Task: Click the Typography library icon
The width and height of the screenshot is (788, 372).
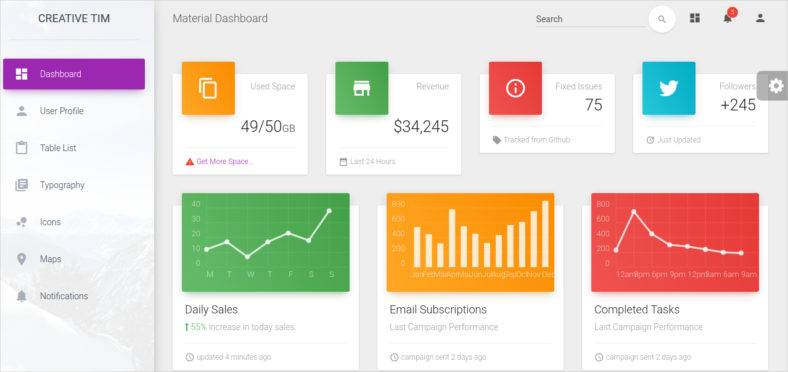Action: click(x=22, y=185)
